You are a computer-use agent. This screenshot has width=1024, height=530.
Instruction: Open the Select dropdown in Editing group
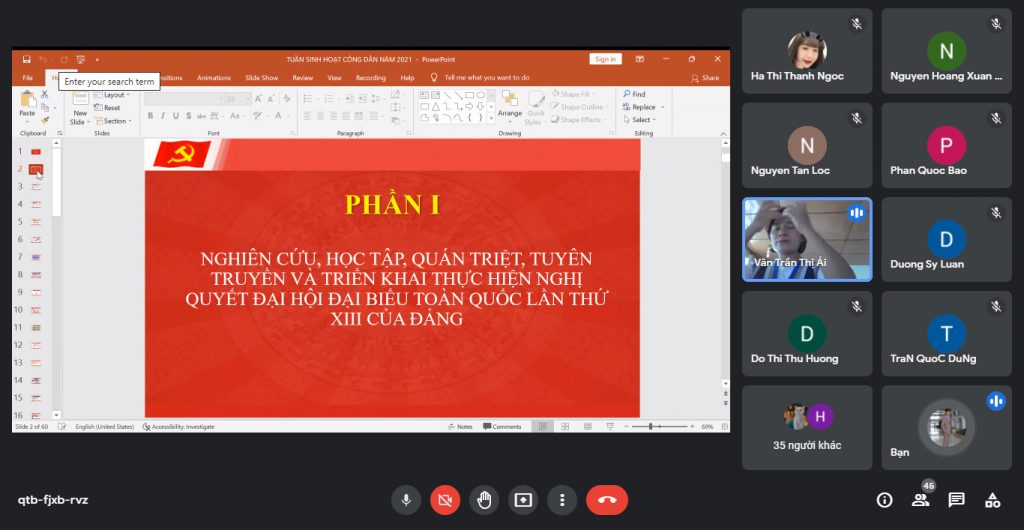point(642,120)
